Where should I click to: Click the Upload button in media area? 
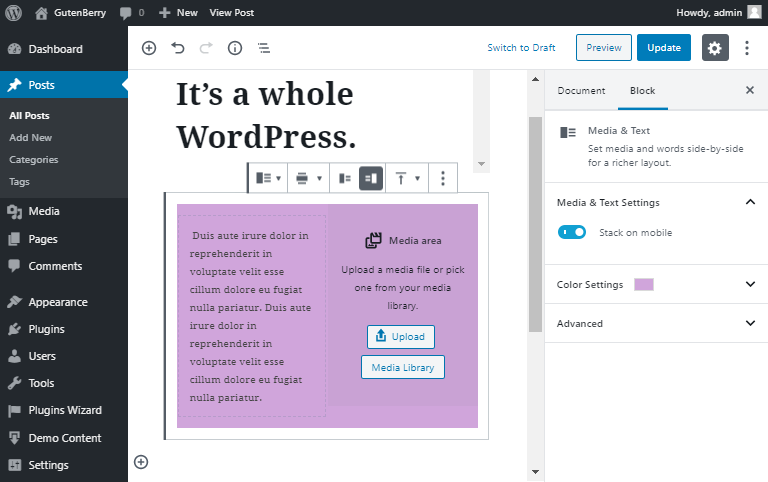click(x=401, y=337)
